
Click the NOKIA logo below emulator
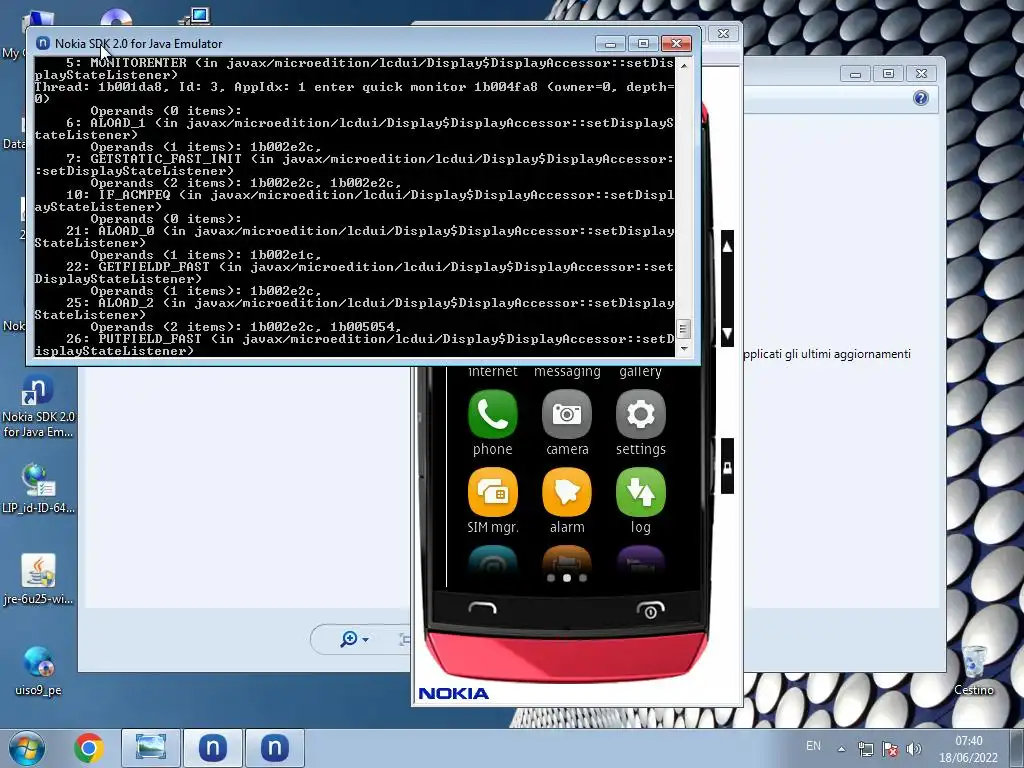[x=453, y=694]
